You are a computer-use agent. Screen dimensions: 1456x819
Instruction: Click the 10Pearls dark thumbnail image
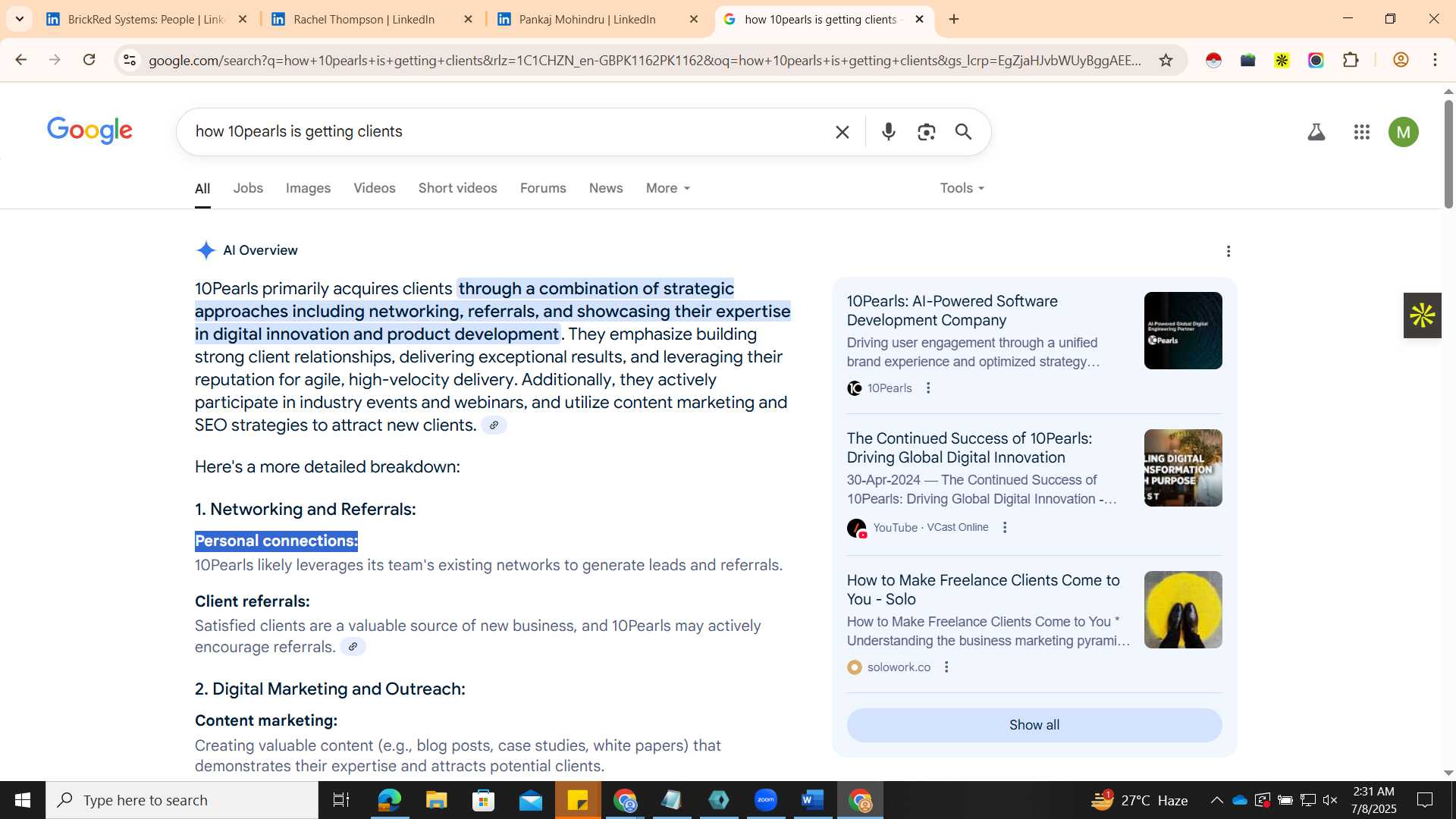[x=1183, y=331]
